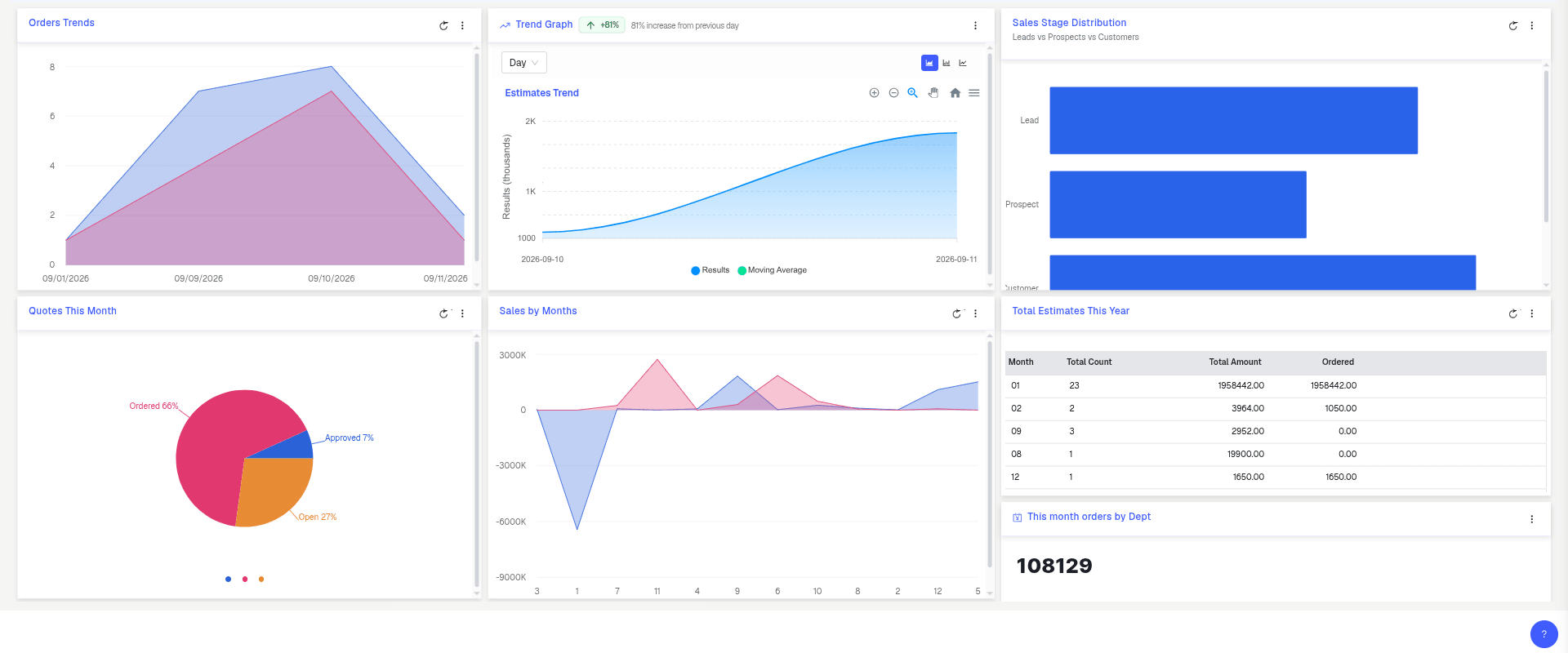Open Sales by Months kebab menu
Screen dimensions: 1568x653
pyautogui.click(x=975, y=313)
